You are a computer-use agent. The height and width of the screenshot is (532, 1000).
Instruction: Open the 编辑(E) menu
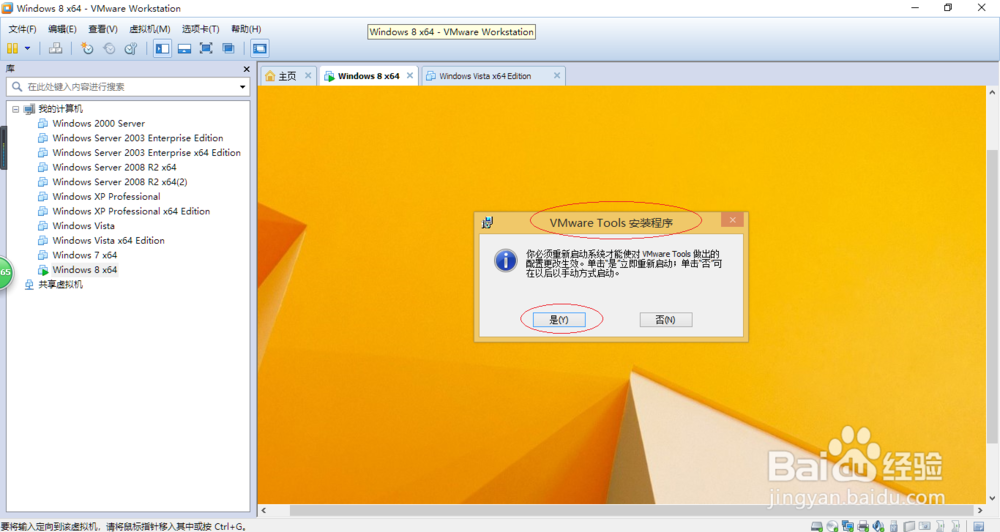[x=62, y=29]
